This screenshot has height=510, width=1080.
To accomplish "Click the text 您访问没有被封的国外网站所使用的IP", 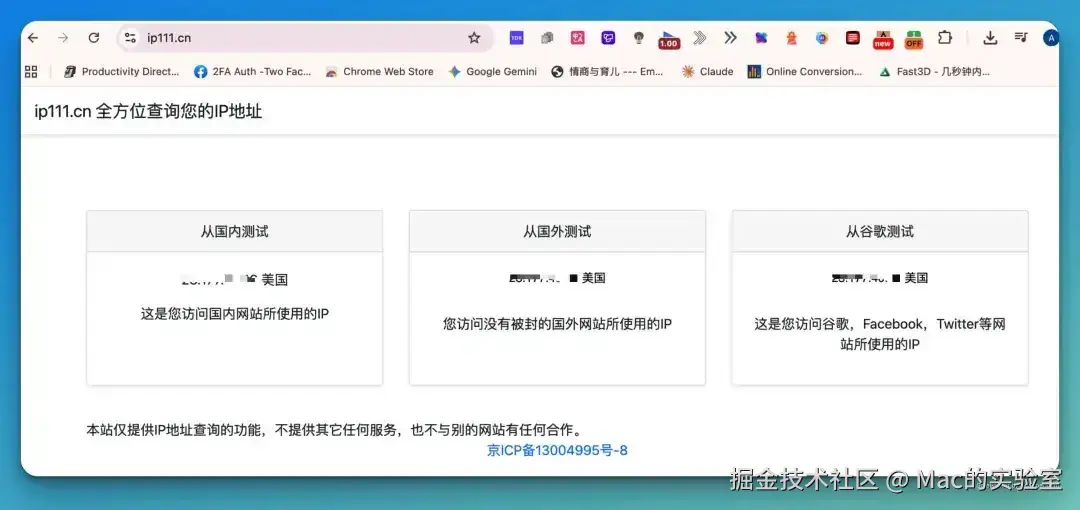I will coord(557,323).
